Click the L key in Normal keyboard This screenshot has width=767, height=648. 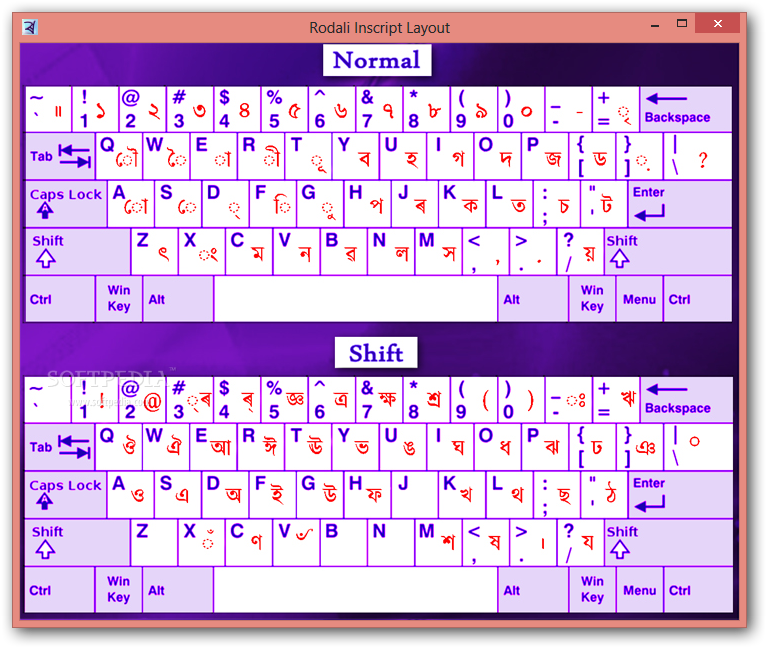coord(509,203)
